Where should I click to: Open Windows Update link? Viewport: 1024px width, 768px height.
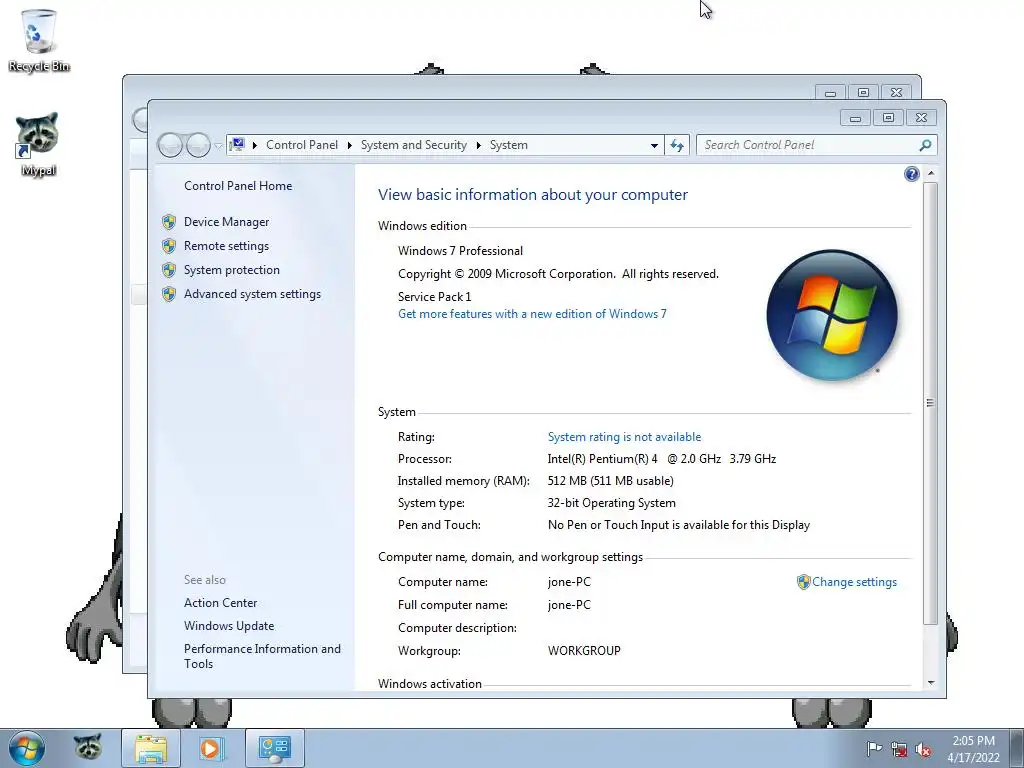(229, 626)
